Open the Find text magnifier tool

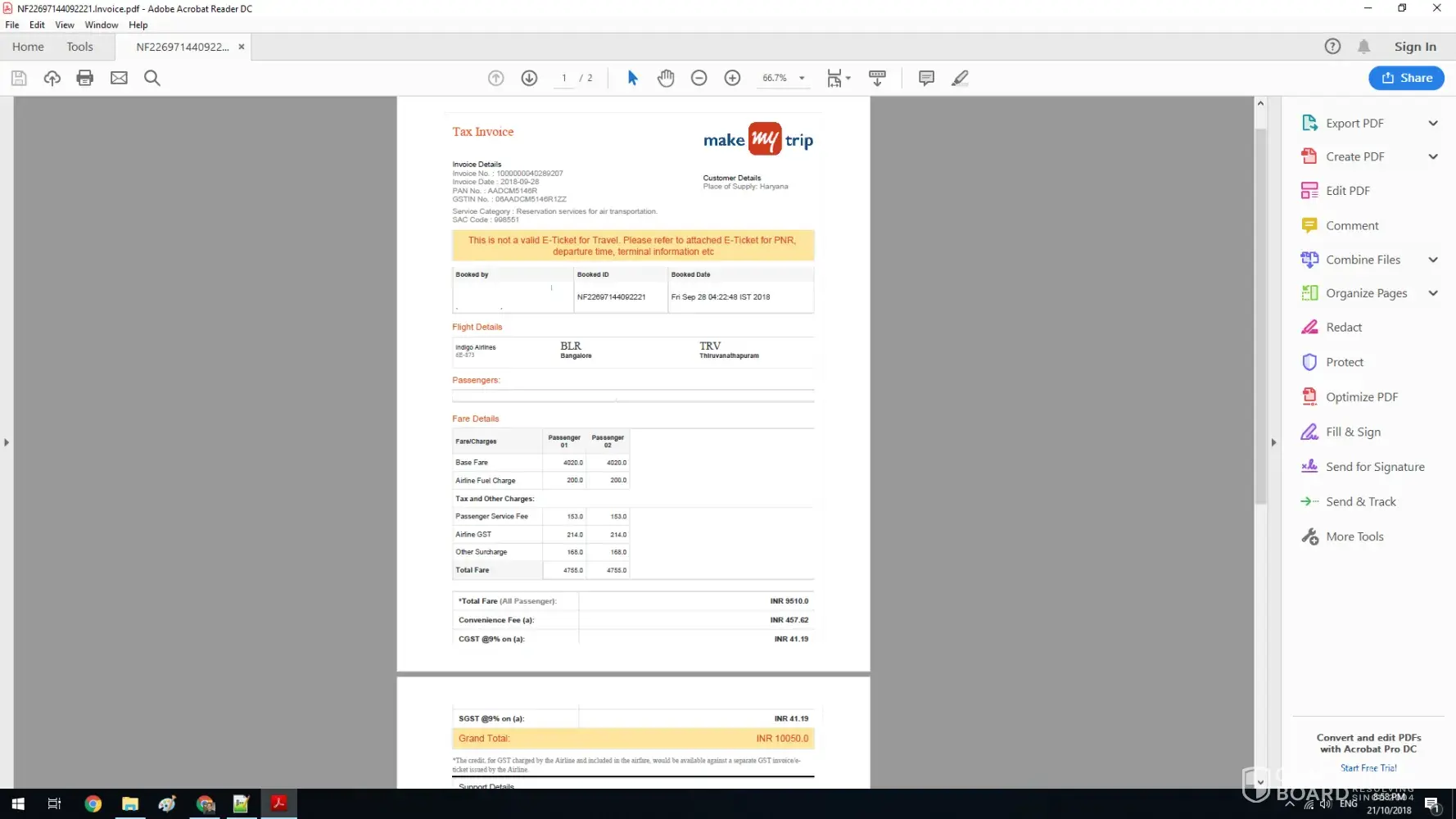152,78
